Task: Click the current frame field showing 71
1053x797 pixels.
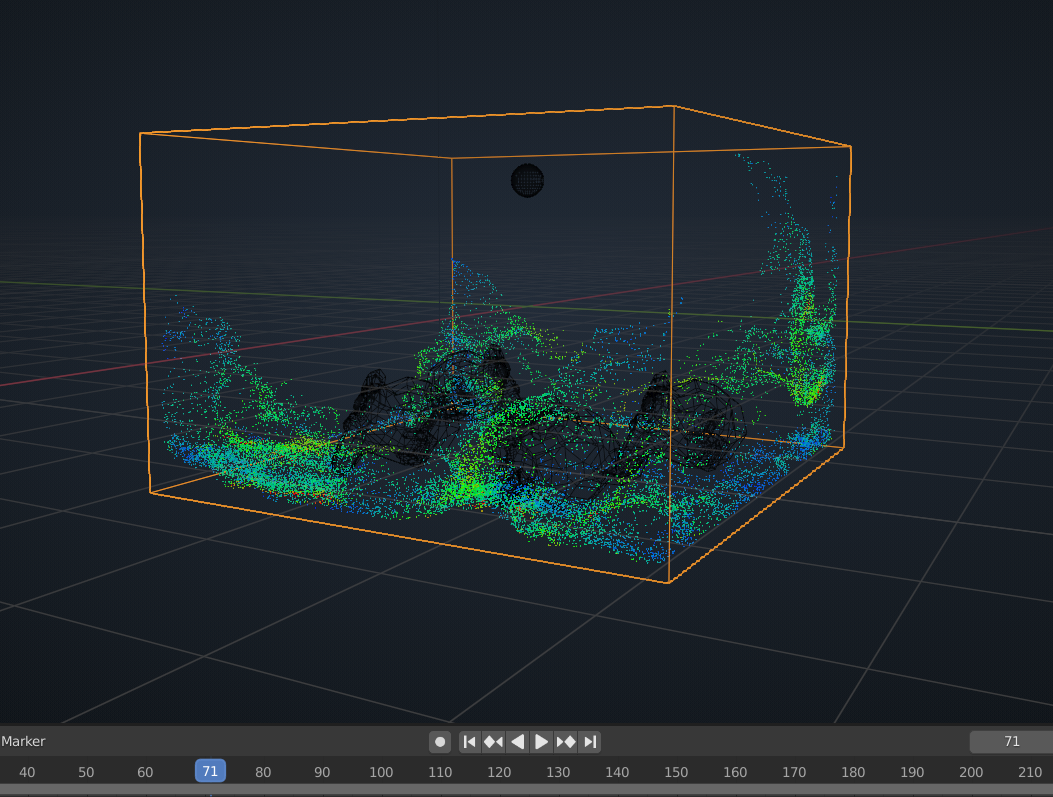Action: (x=1011, y=741)
